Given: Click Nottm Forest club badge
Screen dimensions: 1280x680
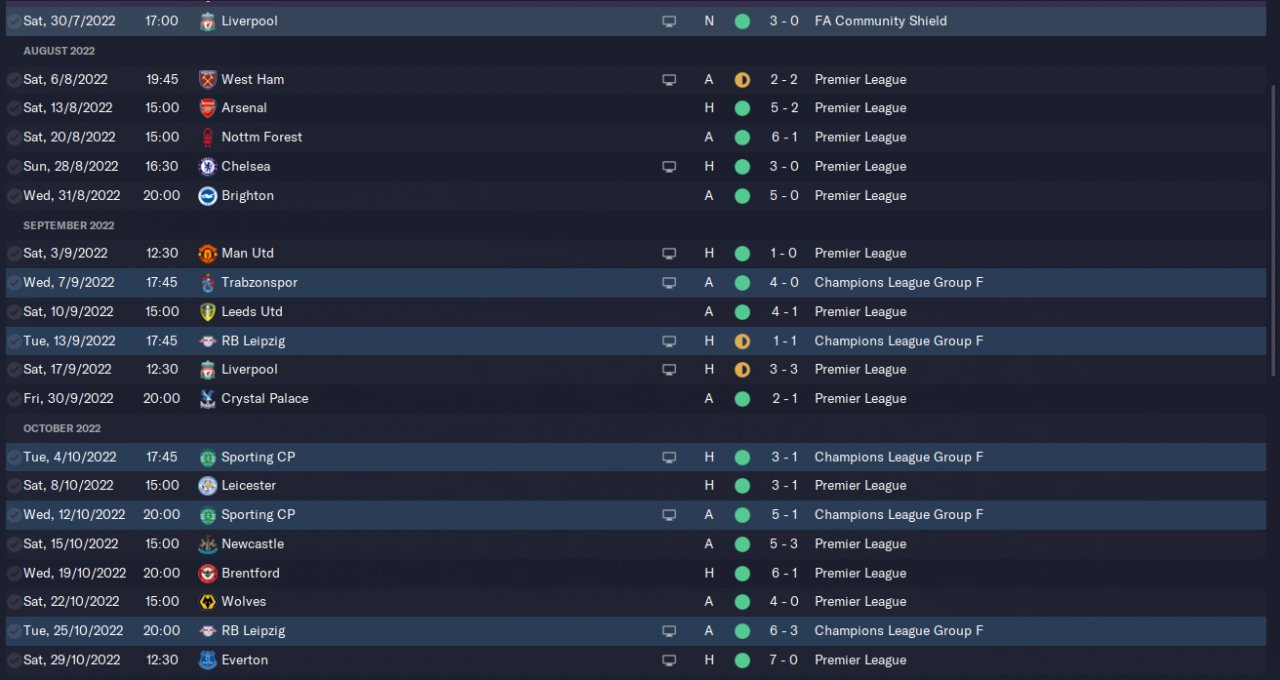Looking at the screenshot, I should [x=207, y=137].
